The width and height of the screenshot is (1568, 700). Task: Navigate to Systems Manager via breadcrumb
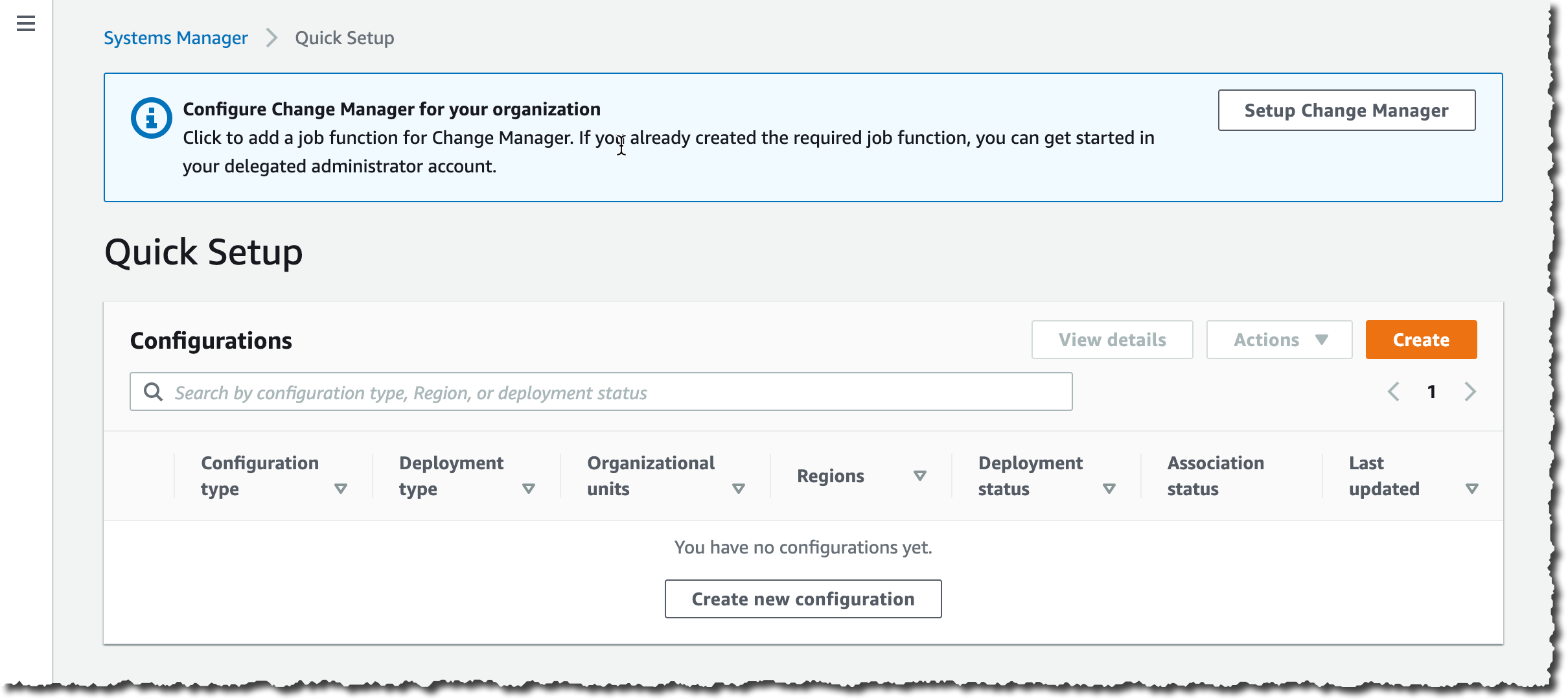pyautogui.click(x=175, y=38)
